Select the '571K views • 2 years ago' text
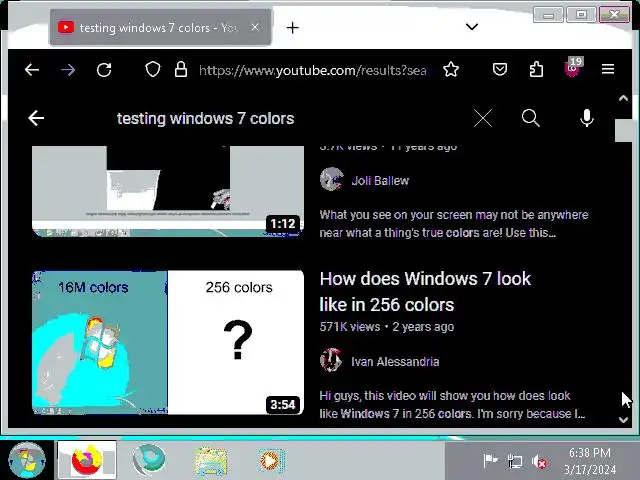Image resolution: width=640 pixels, height=480 pixels. click(387, 327)
